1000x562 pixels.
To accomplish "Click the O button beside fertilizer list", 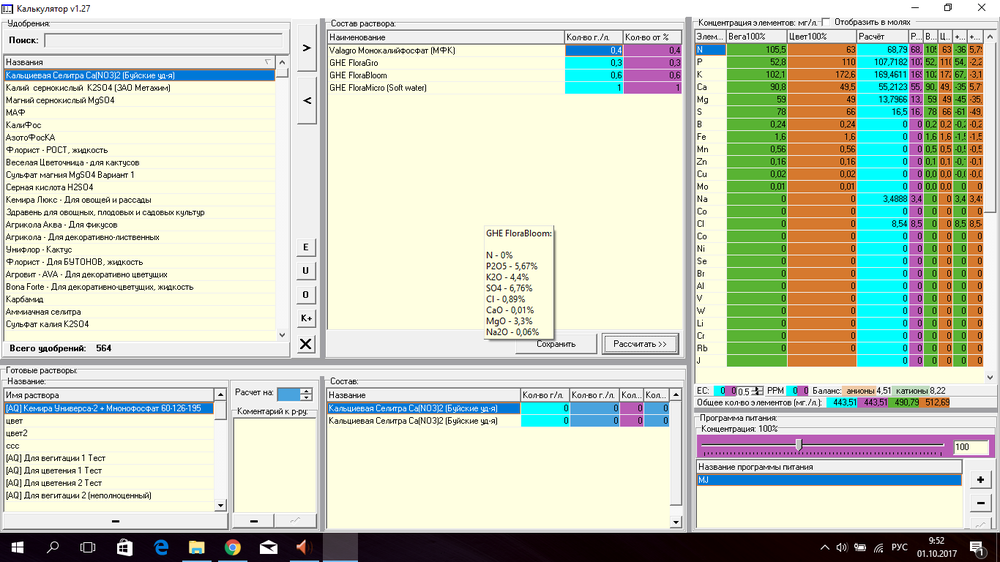I will [x=305, y=295].
